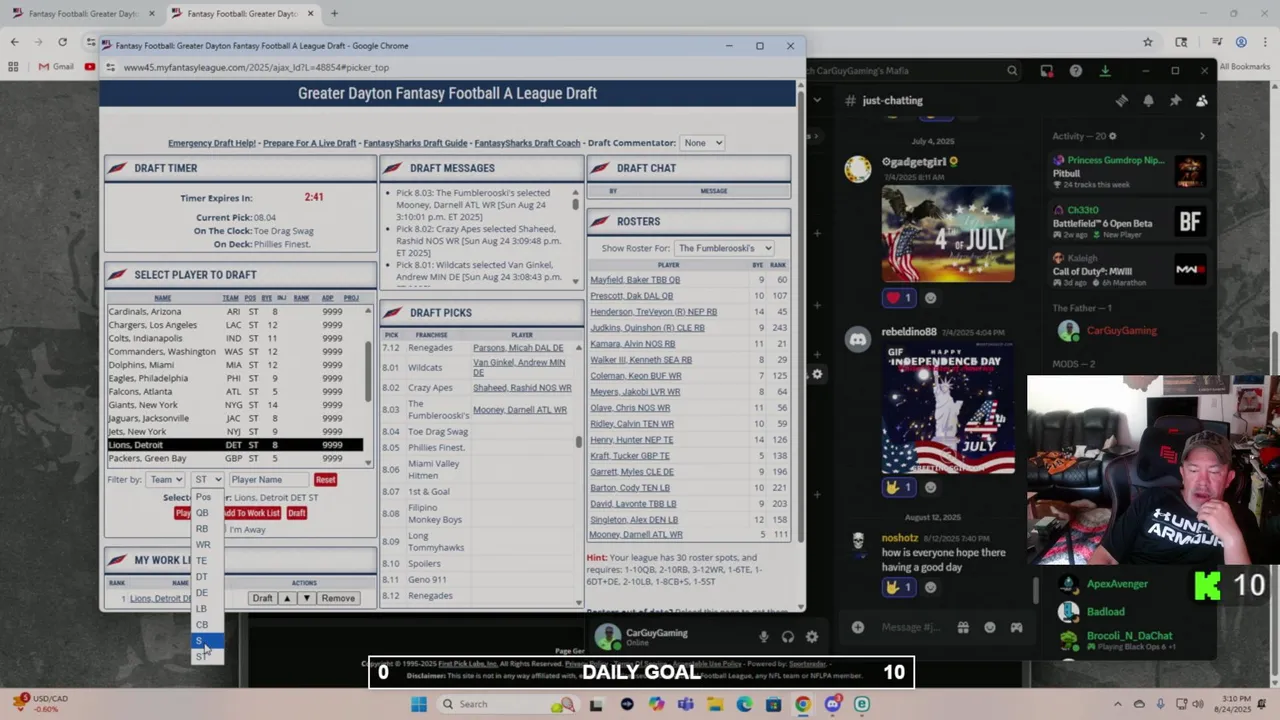Open new Chrome tab

pyautogui.click(x=334, y=14)
